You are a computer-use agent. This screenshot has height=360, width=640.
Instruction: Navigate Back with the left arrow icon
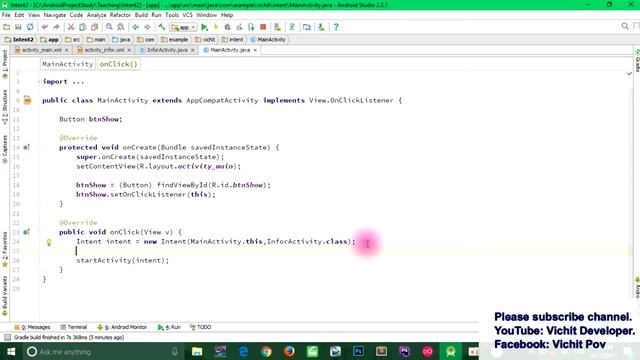pyautogui.click(x=136, y=27)
